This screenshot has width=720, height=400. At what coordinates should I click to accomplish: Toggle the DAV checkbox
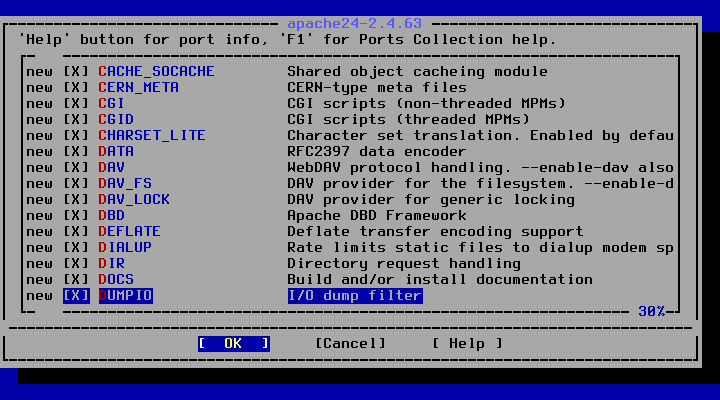(x=76, y=168)
